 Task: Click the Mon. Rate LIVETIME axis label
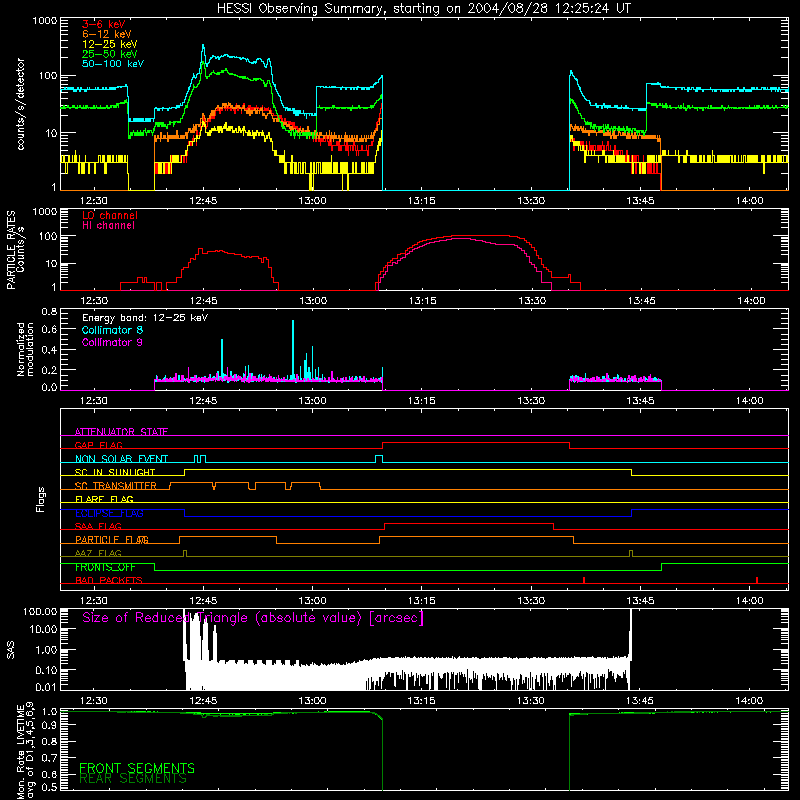[x=25, y=751]
